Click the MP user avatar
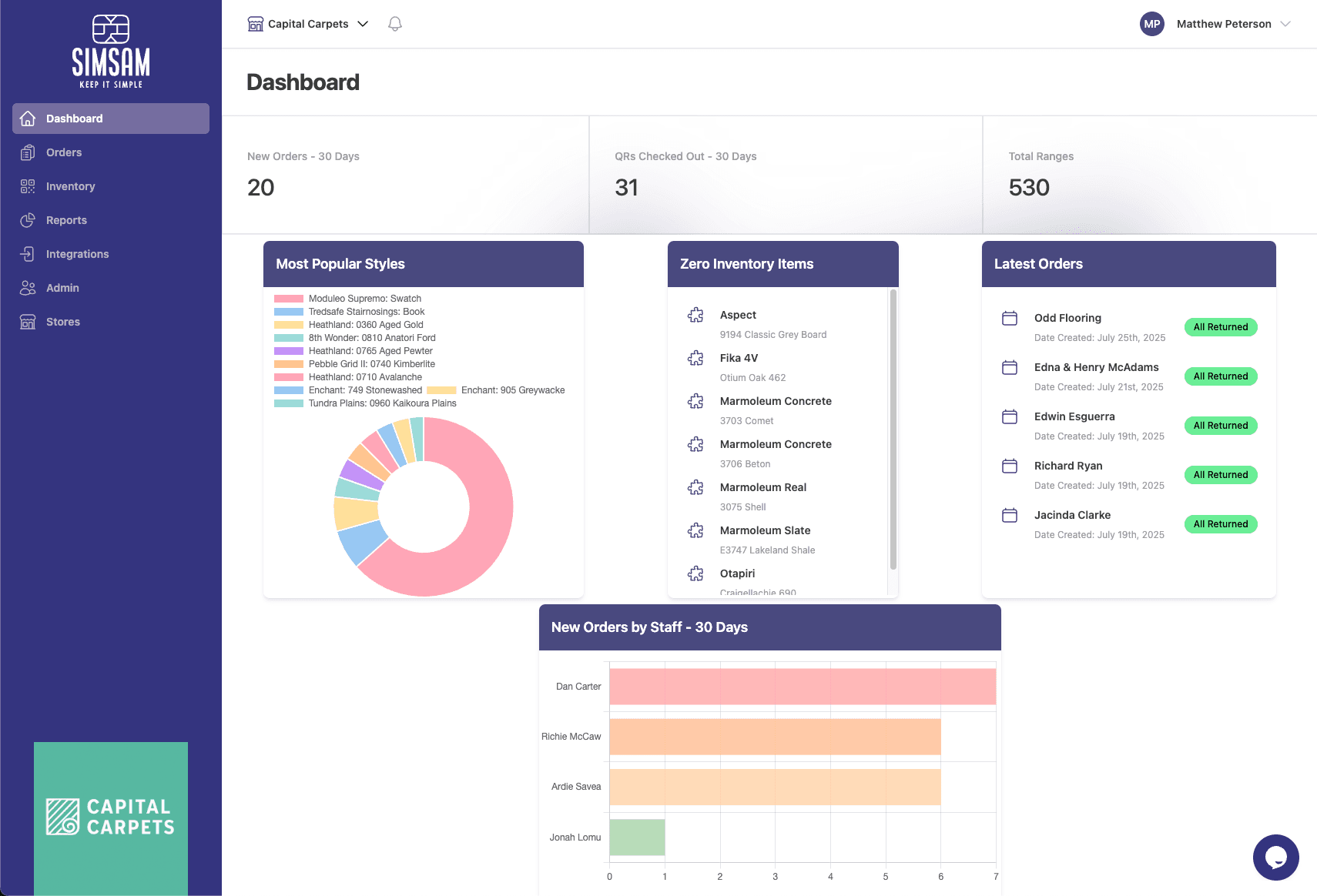This screenshot has height=896, width=1317. point(1151,24)
